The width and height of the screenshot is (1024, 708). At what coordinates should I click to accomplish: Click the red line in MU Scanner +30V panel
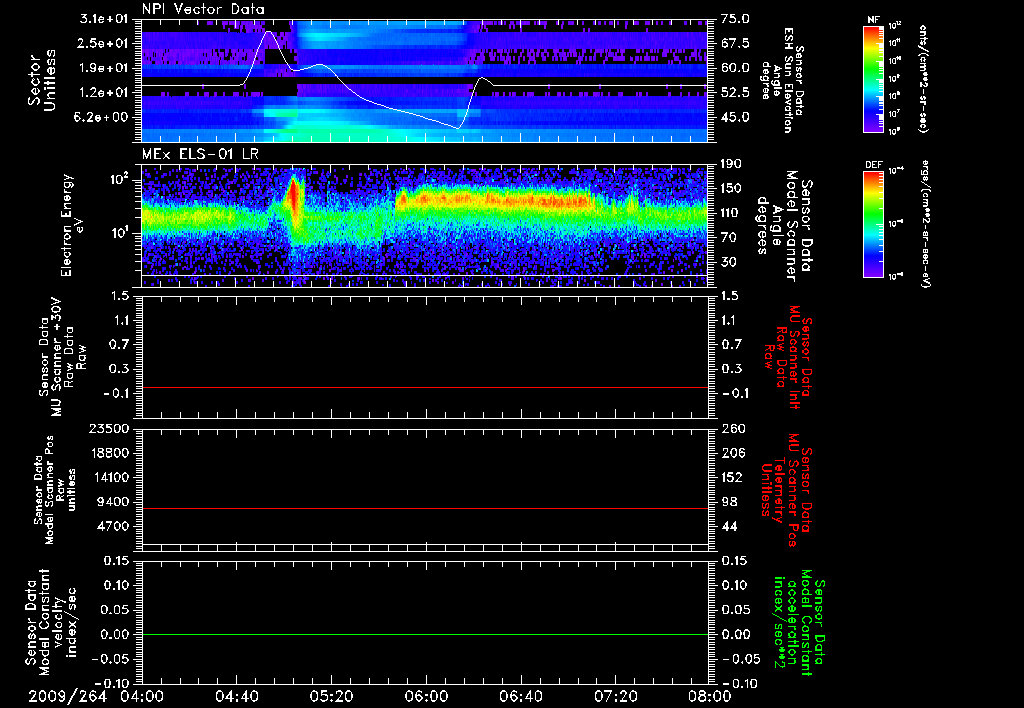pos(425,387)
